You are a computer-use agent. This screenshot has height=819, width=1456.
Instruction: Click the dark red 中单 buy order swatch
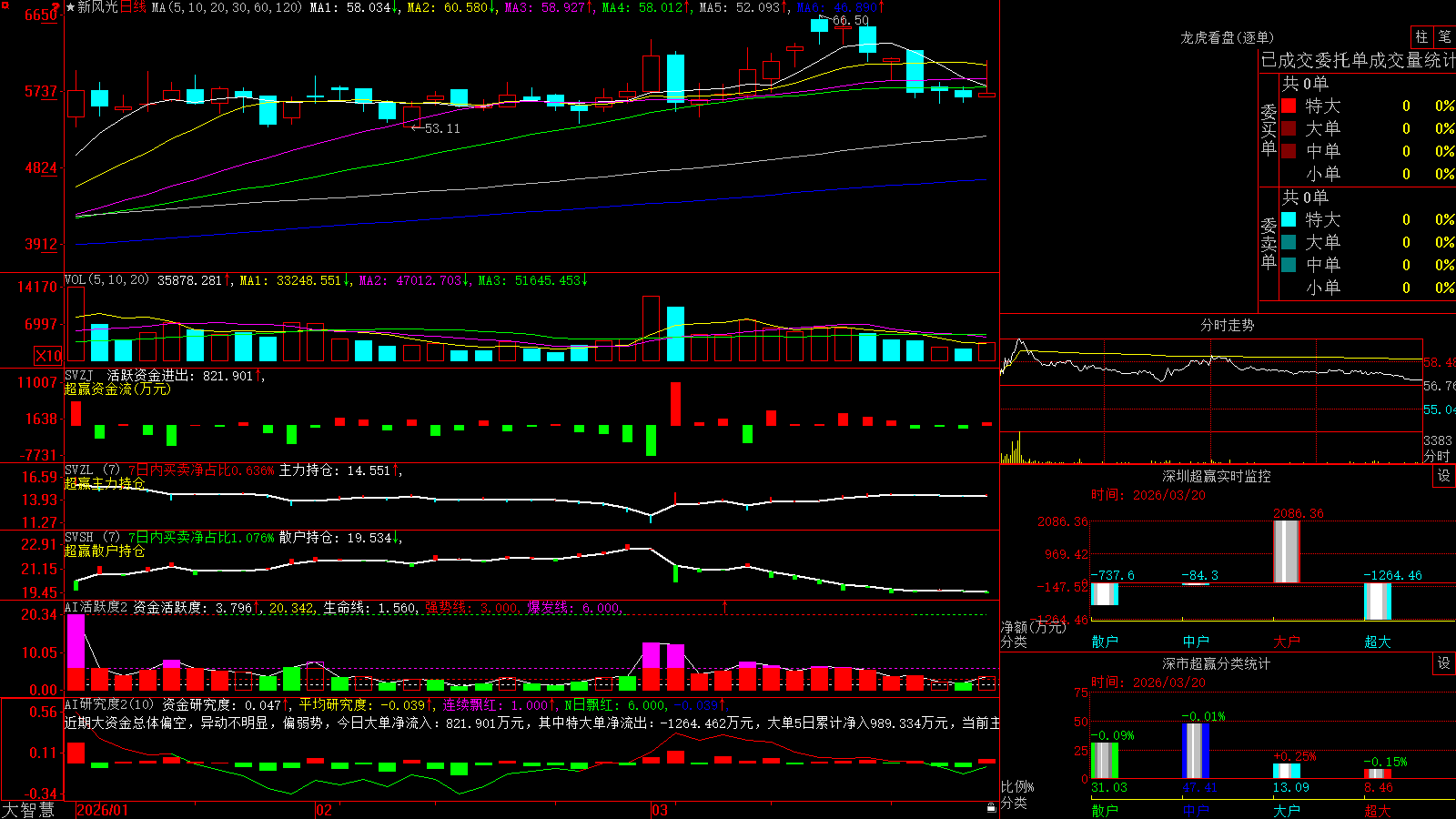click(x=1289, y=151)
